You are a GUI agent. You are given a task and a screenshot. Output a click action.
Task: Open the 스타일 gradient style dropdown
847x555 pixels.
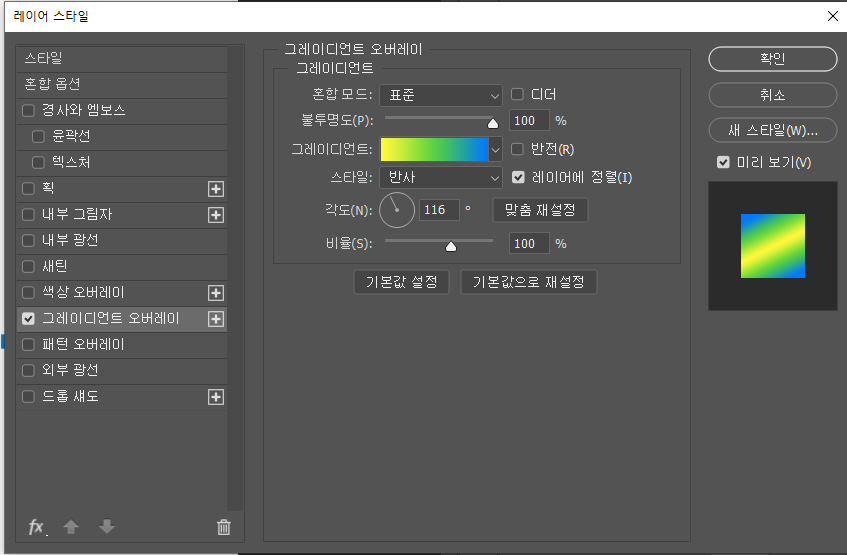tap(440, 177)
